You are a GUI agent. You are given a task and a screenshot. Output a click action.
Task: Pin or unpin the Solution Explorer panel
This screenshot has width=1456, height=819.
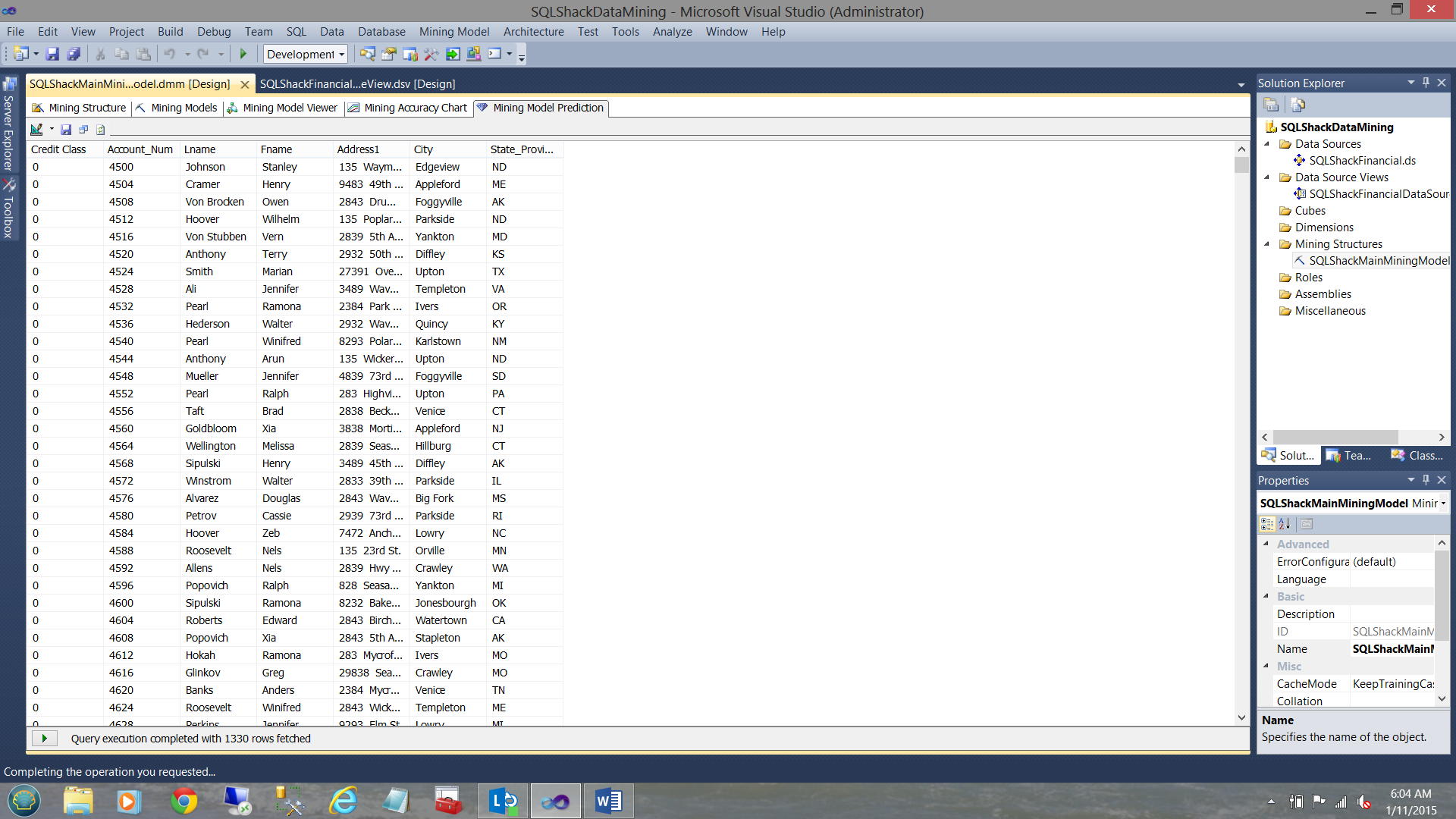1426,83
